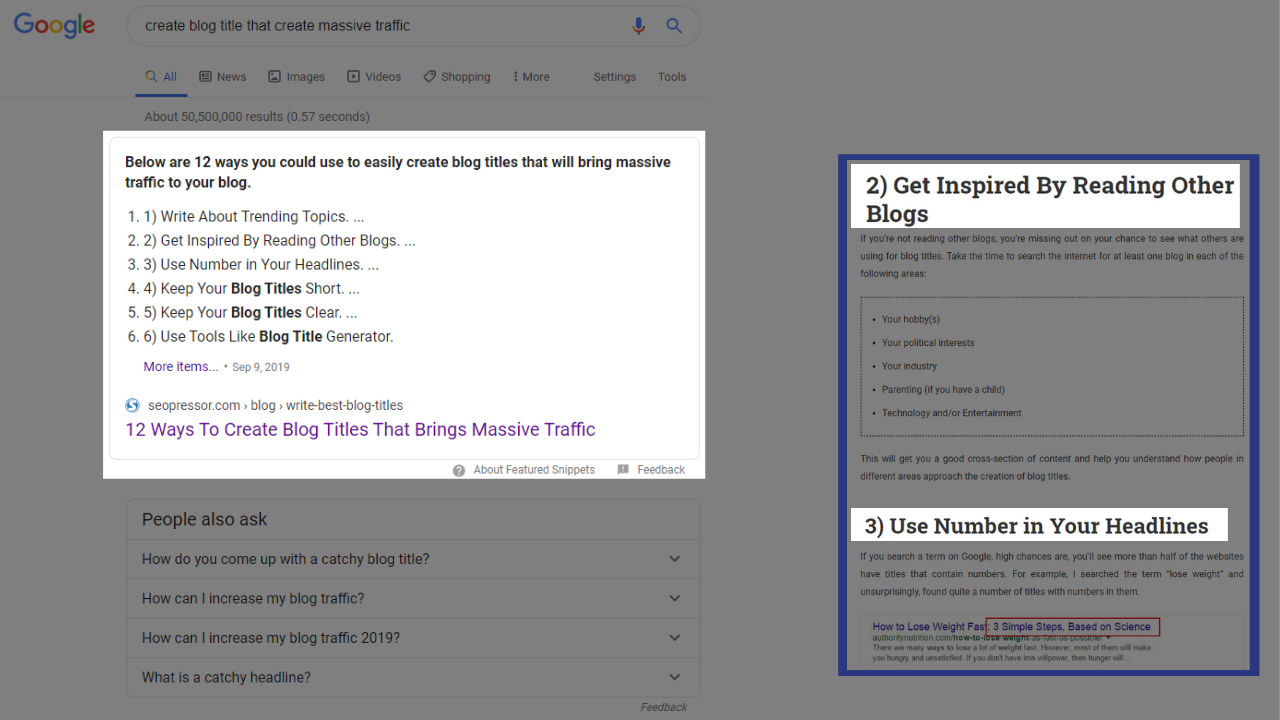
Task: Click the More items link
Action: pos(181,367)
